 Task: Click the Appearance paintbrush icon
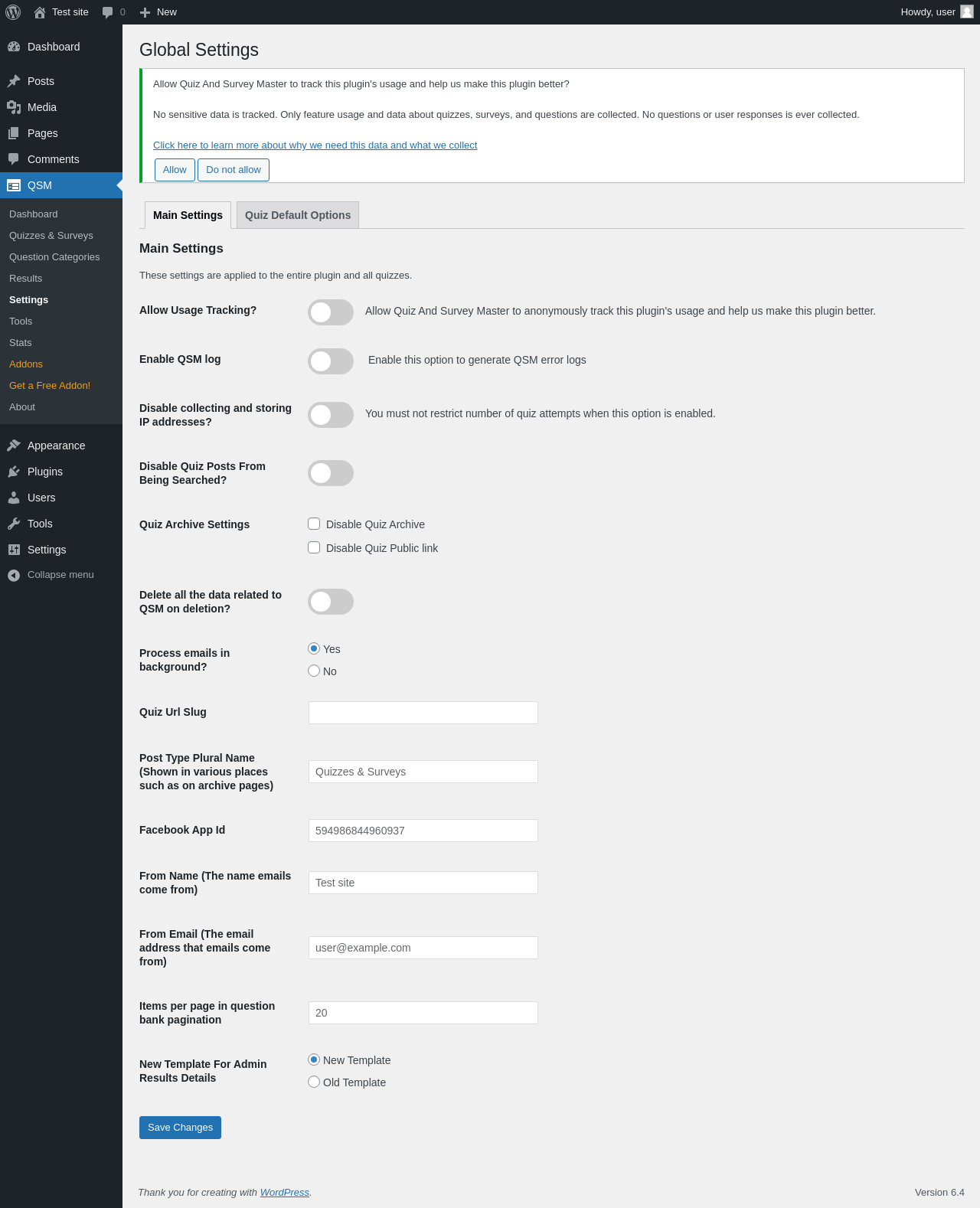coord(14,446)
